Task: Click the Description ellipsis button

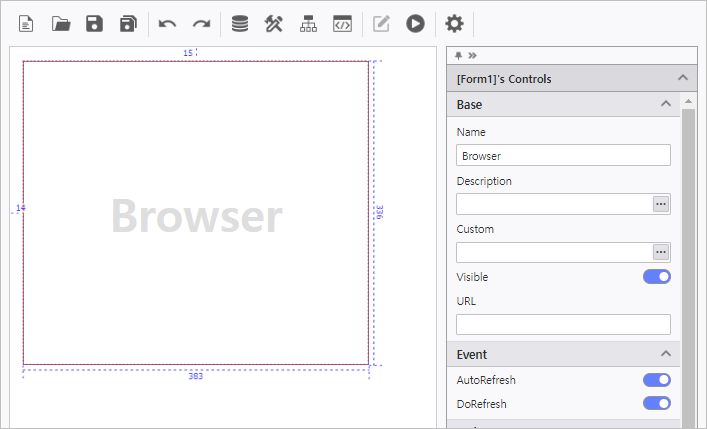Action: (x=660, y=204)
